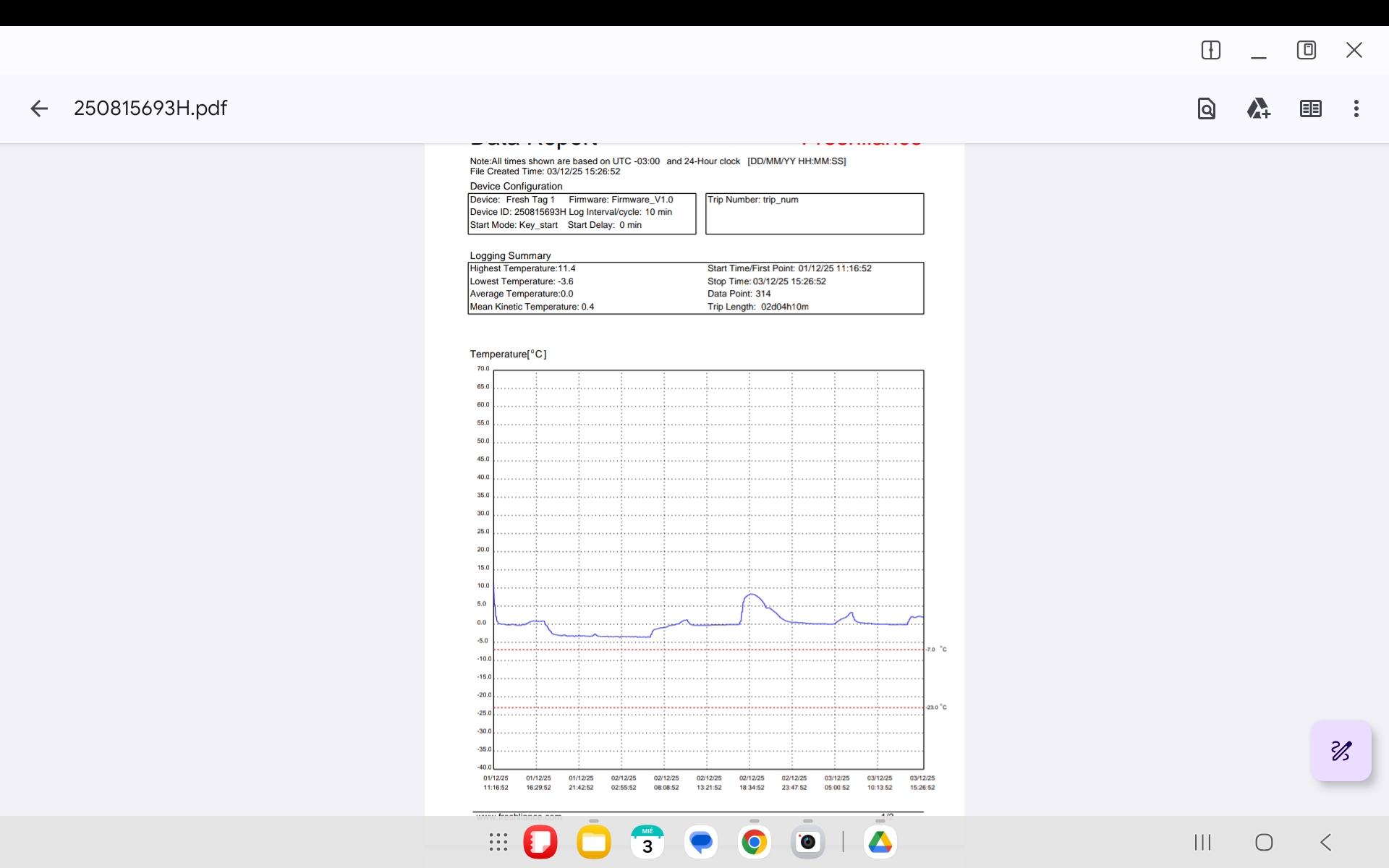Tap the add to Drive icon
1389x868 pixels.
tap(1258, 109)
